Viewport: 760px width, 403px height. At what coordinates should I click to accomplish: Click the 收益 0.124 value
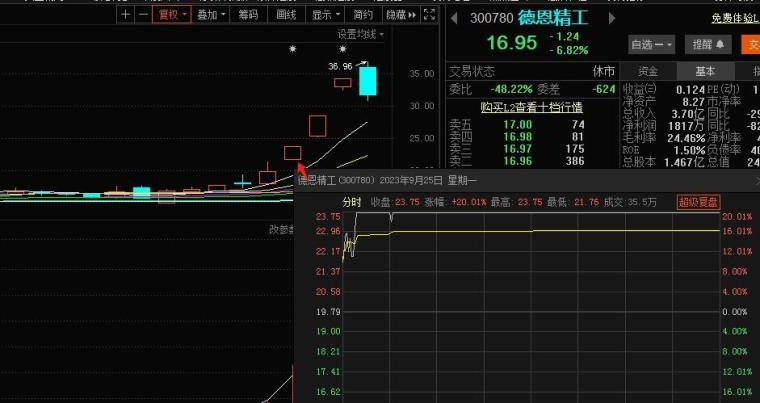[690, 90]
